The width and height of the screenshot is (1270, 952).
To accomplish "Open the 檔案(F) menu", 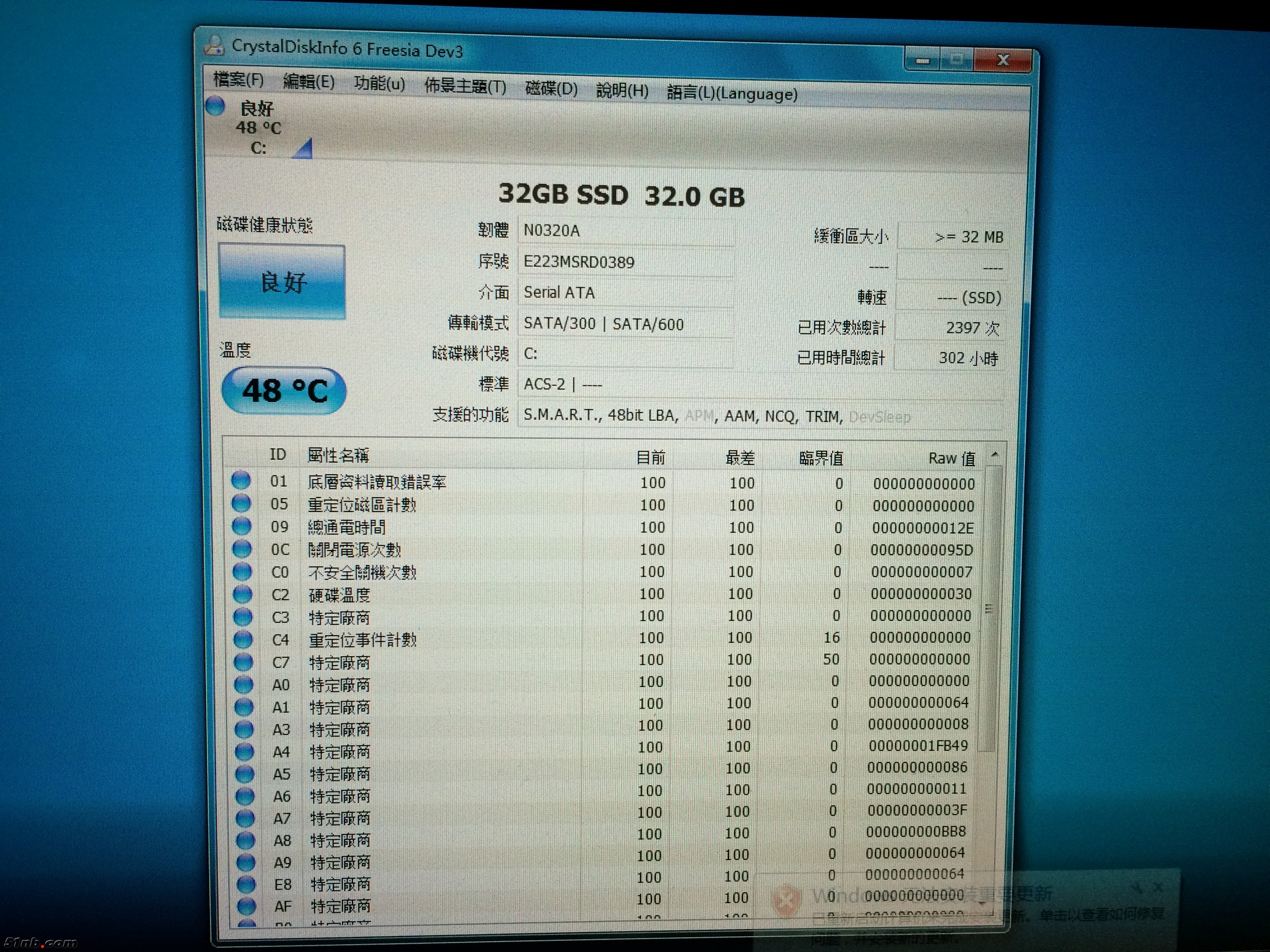I will pyautogui.click(x=238, y=79).
